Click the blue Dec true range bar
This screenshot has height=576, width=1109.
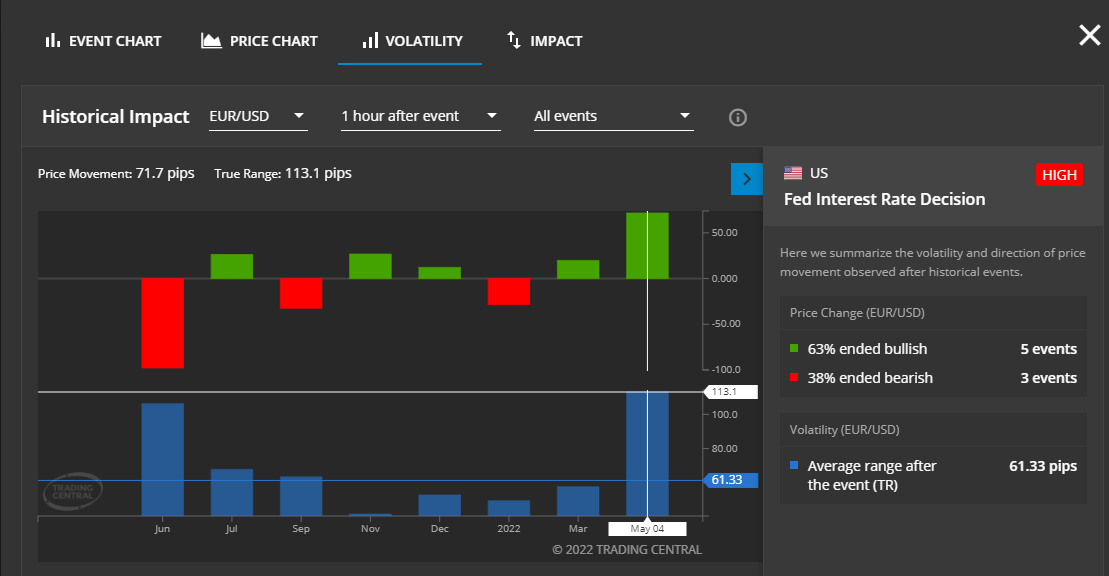click(x=439, y=505)
